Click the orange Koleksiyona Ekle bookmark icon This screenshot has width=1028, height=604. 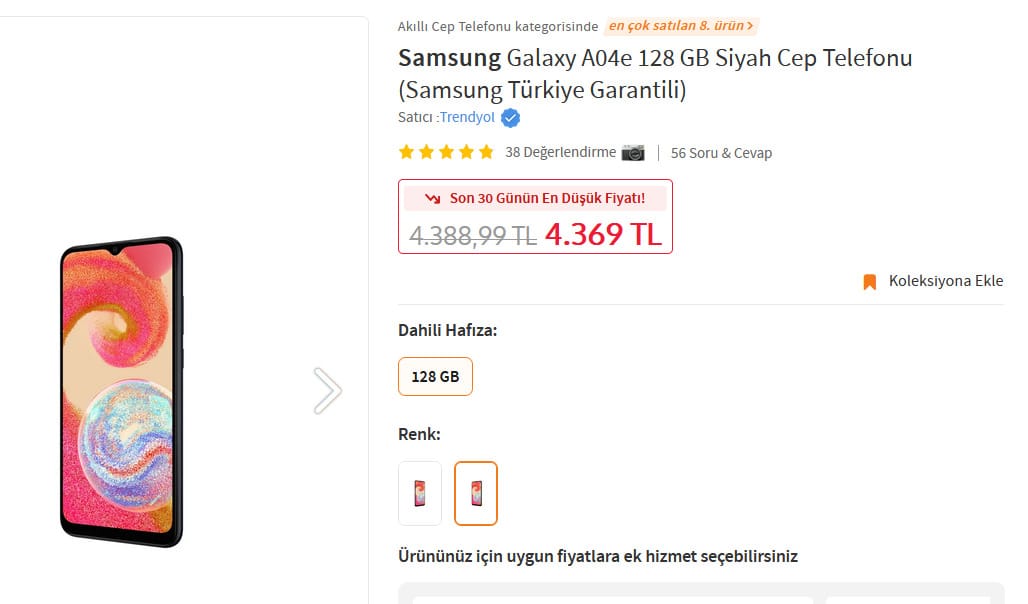click(869, 282)
